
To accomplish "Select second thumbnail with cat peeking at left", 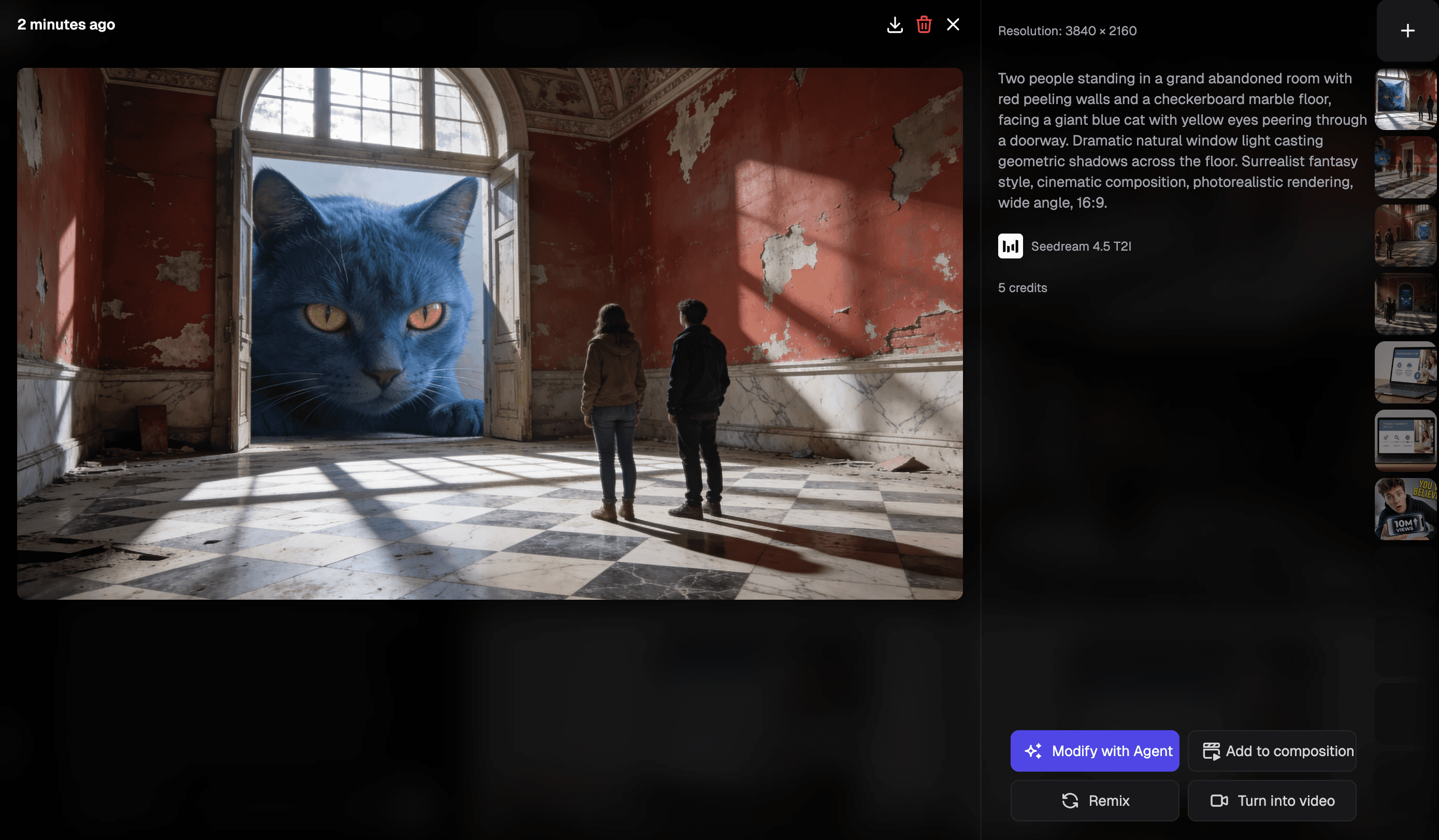I will [x=1405, y=167].
